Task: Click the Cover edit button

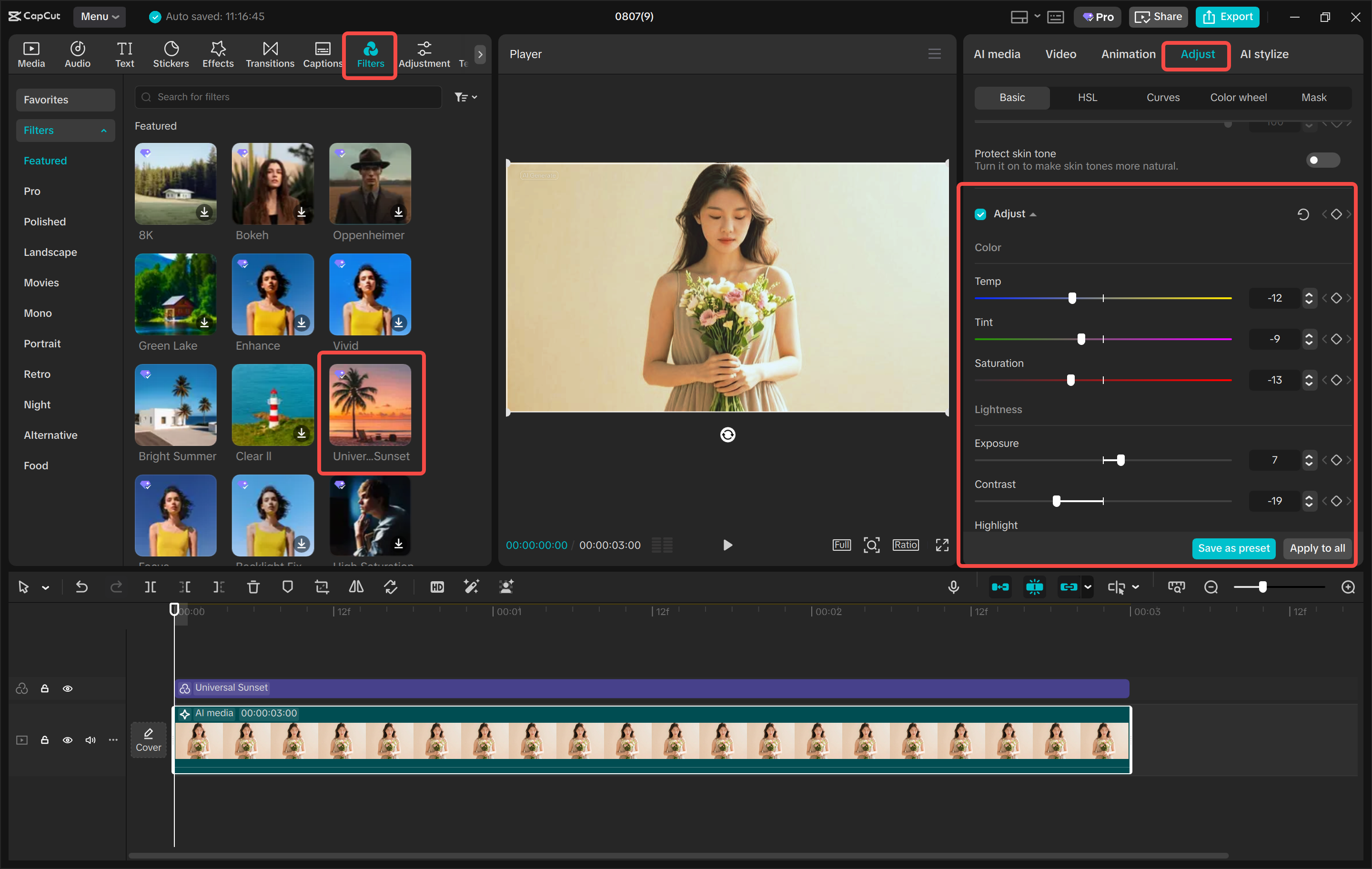Action: click(148, 740)
